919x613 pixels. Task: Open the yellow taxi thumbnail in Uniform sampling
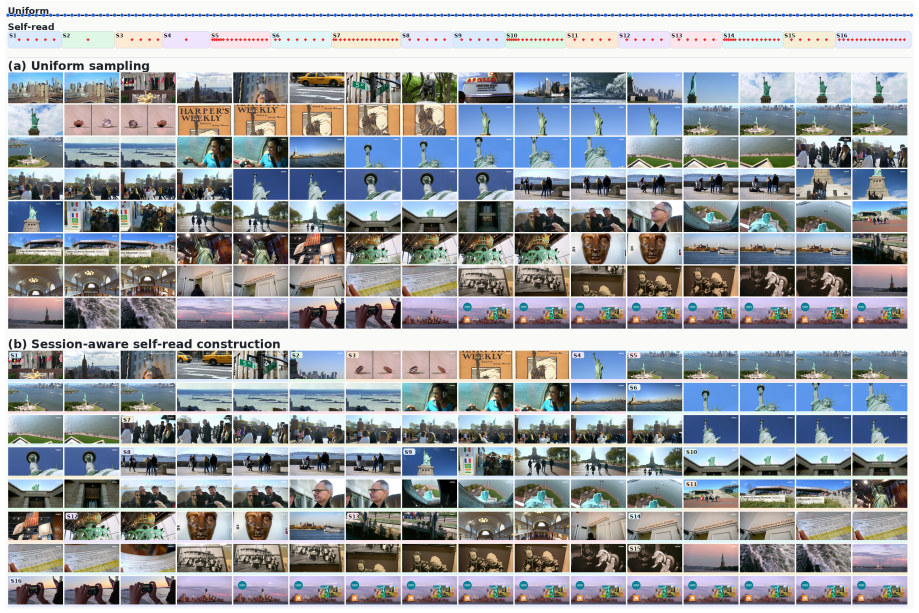click(317, 87)
